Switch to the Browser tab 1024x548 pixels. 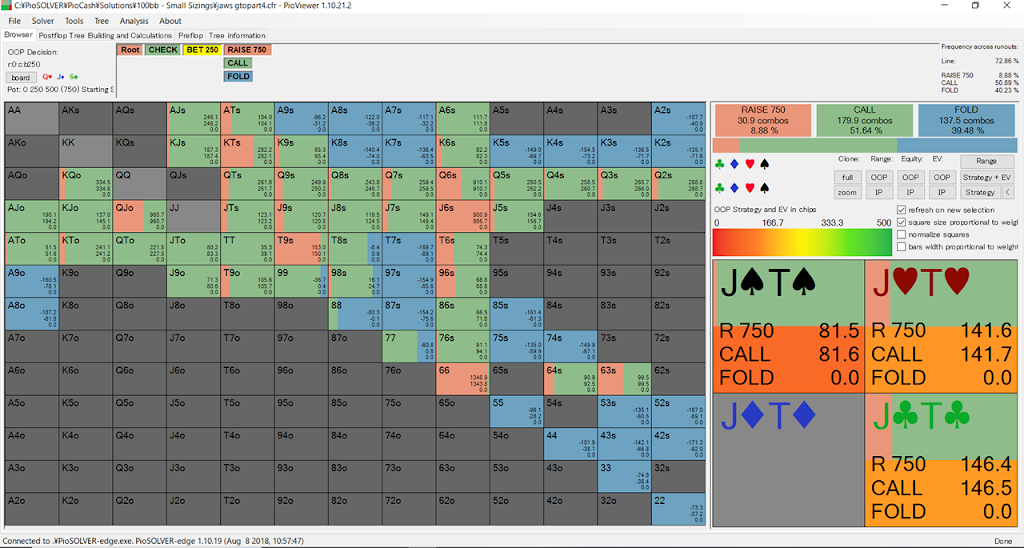[18, 35]
